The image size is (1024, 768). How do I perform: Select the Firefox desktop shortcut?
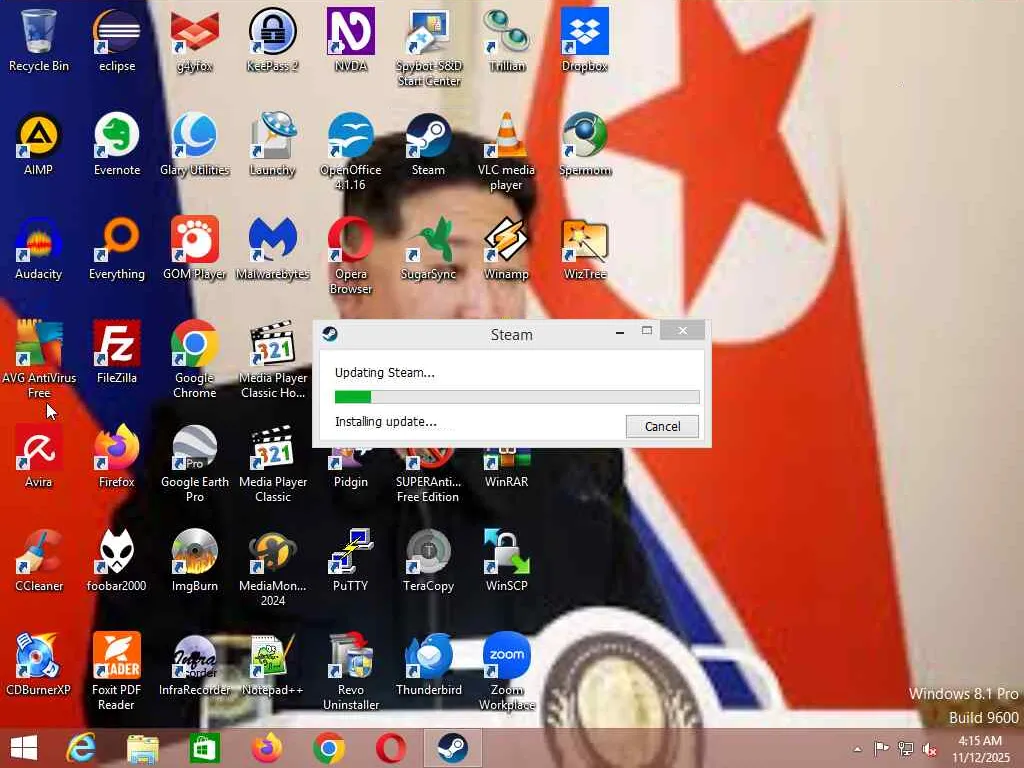point(117,456)
